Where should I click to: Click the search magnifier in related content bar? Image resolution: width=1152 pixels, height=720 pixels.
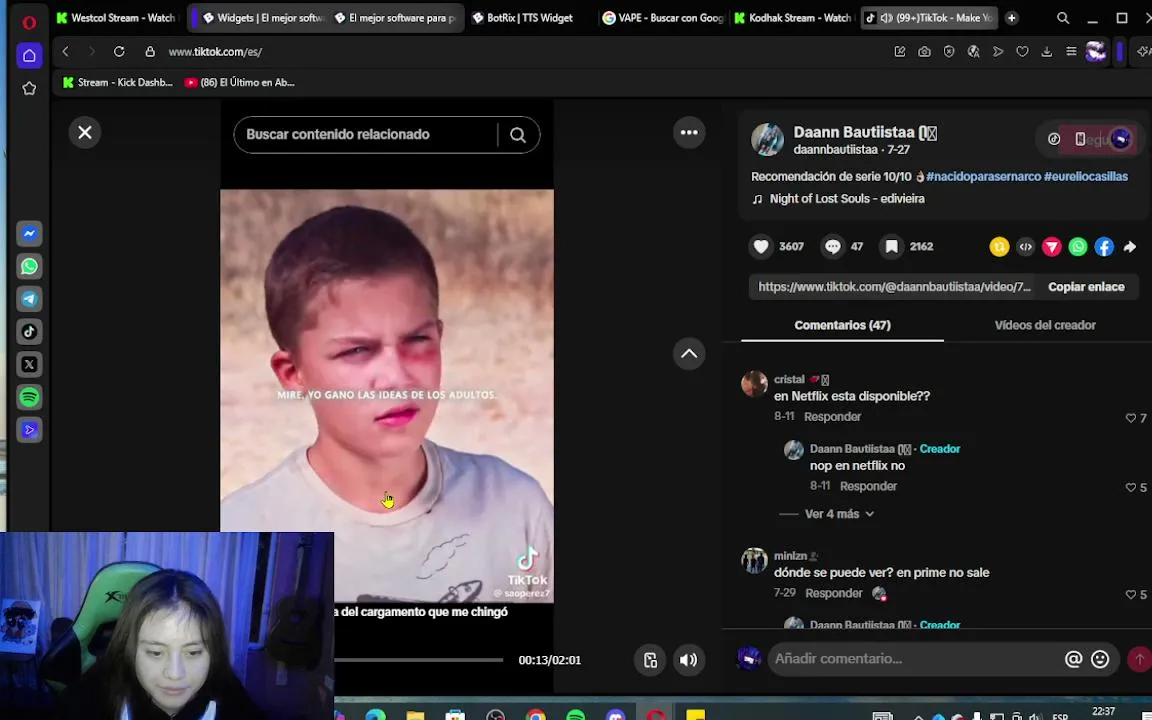(x=518, y=134)
